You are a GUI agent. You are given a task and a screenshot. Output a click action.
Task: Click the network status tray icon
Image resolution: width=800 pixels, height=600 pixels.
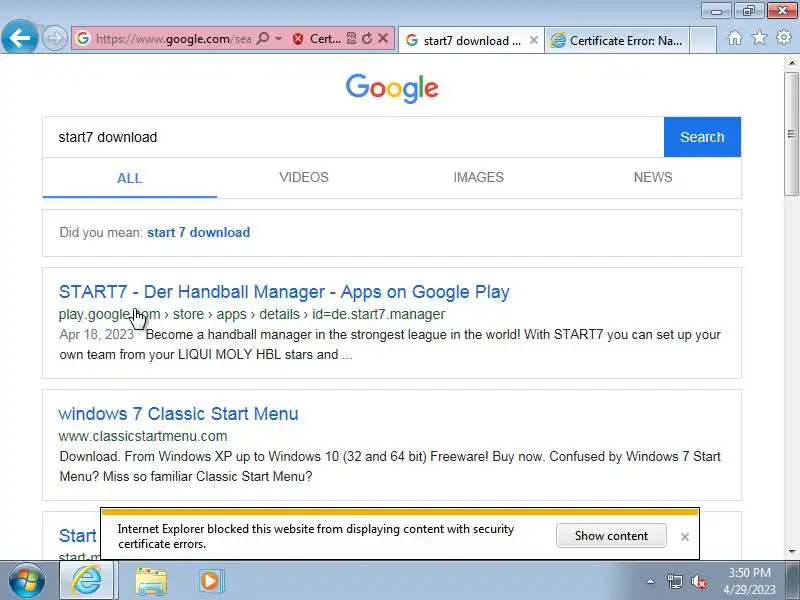coord(674,581)
